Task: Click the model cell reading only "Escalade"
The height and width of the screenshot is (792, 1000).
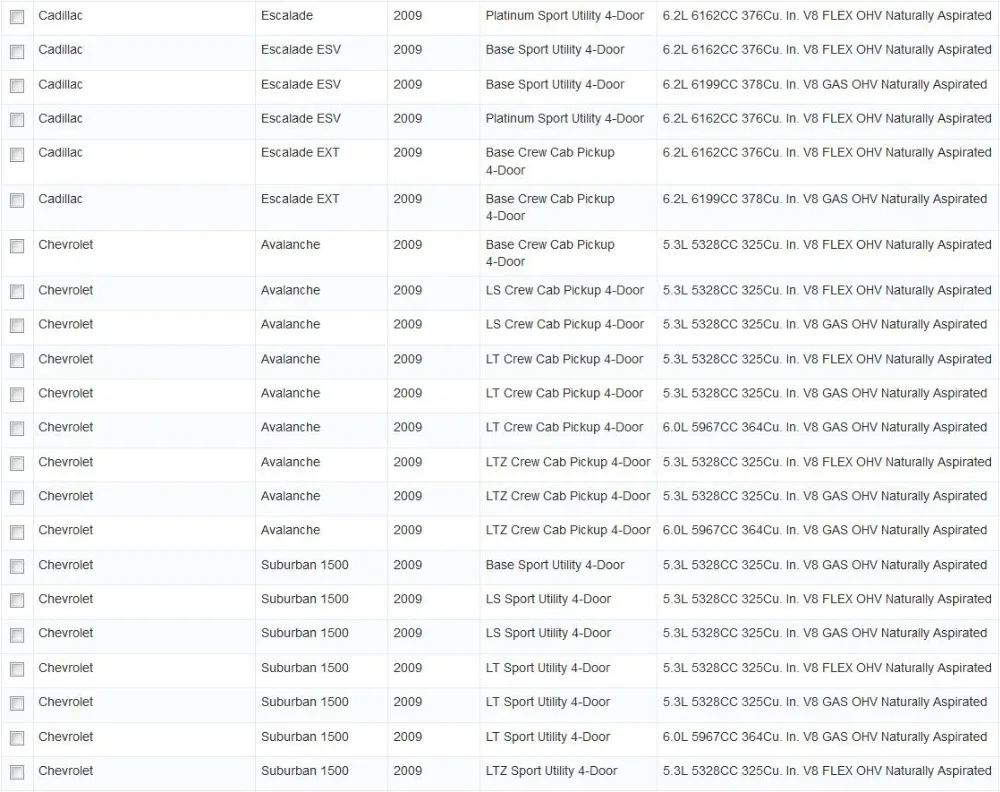Action: point(287,15)
